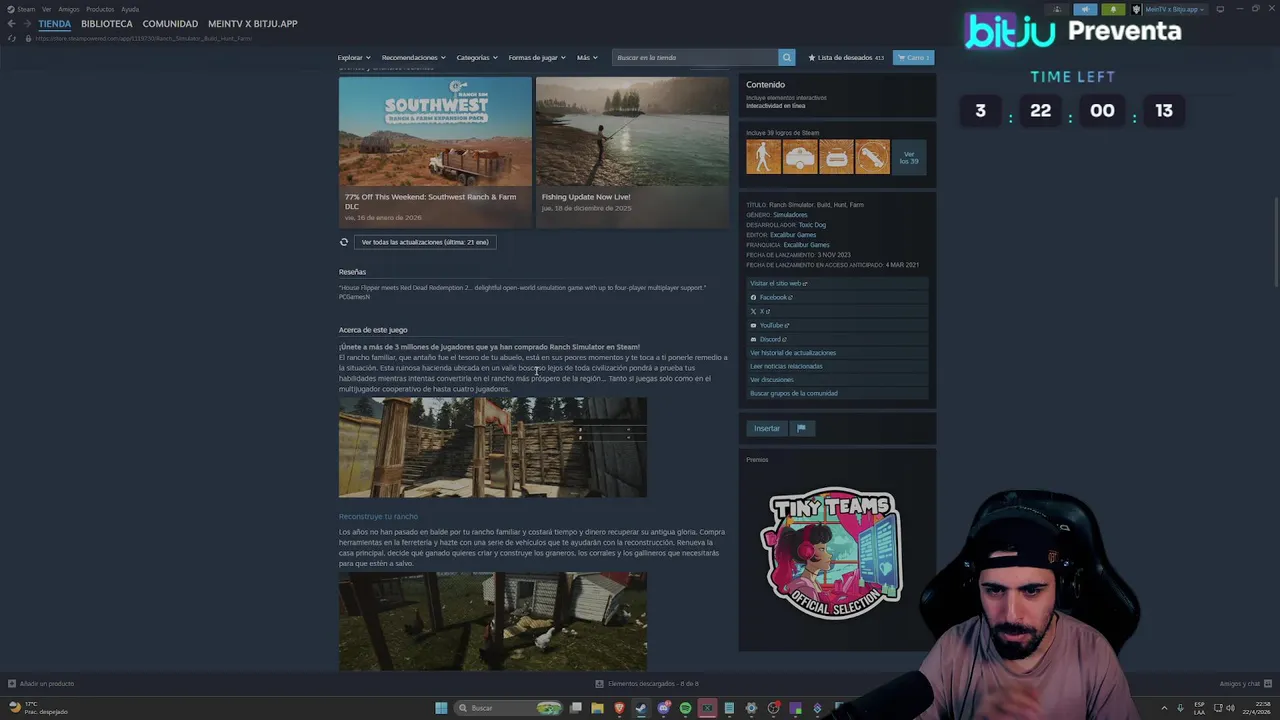Open Discord from the taskbar
1280x720 pixels.
click(663, 708)
